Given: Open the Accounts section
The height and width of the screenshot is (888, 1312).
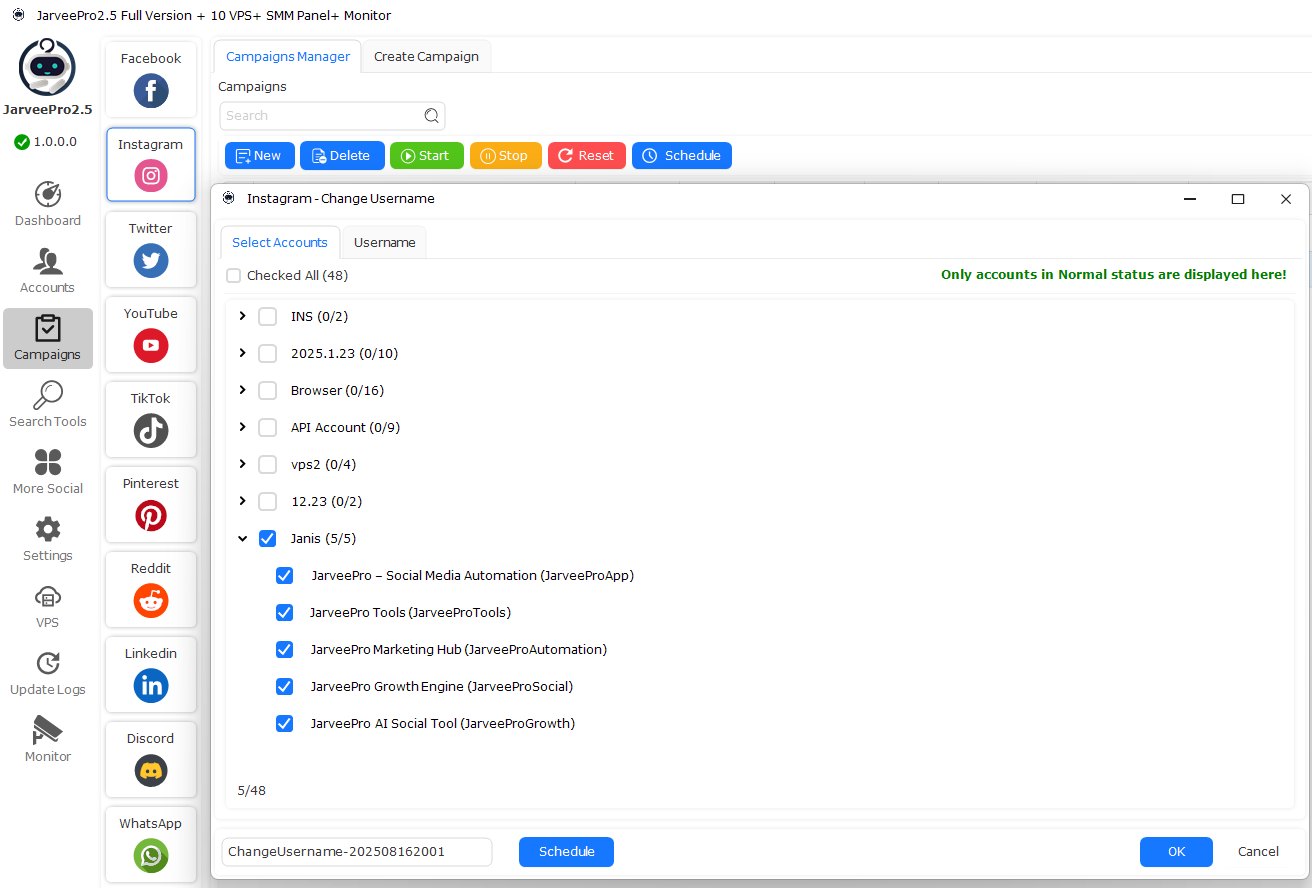Looking at the screenshot, I should (48, 271).
